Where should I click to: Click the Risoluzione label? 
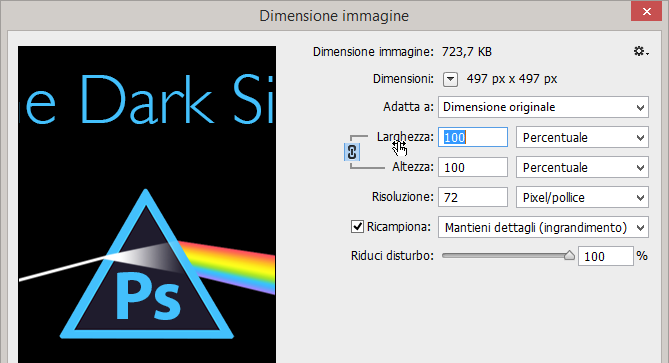click(402, 197)
